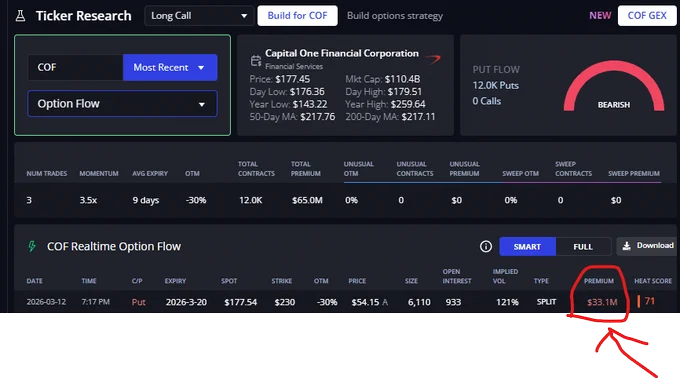The image size is (680, 379).
Task: Sort by the IMPLIED VOL column header
Action: (x=505, y=276)
